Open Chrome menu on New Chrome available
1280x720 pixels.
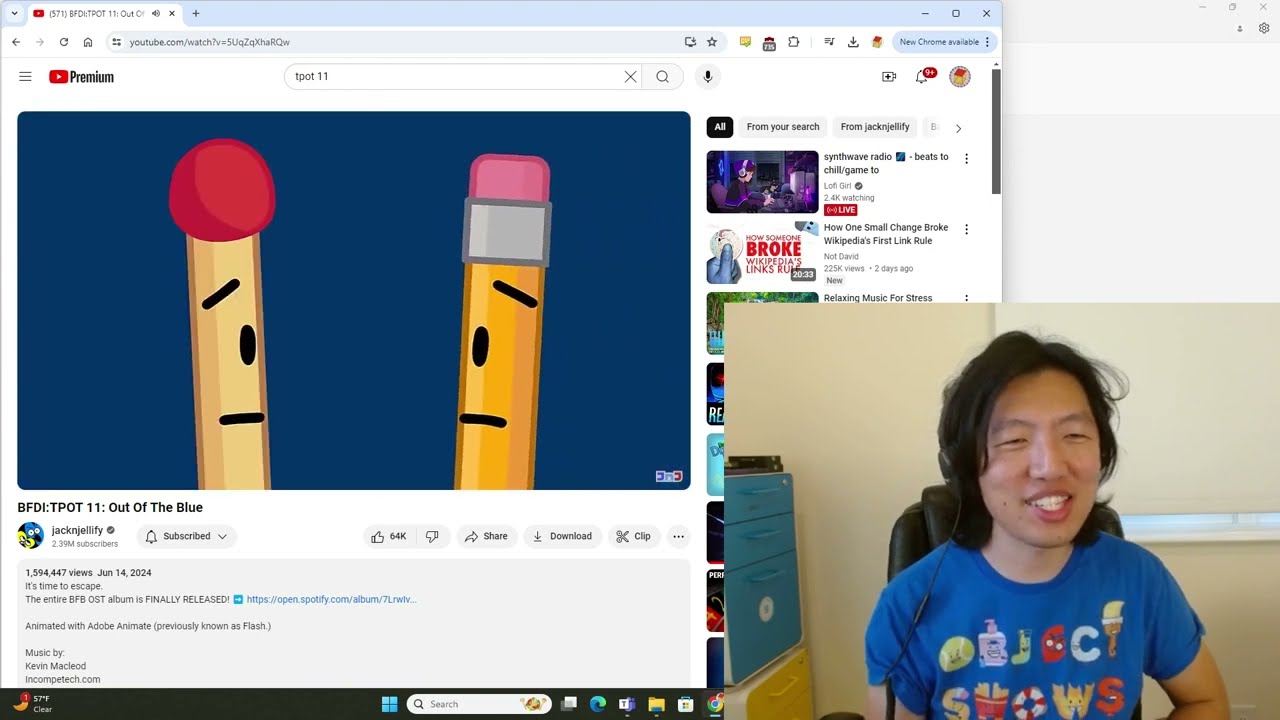pyautogui.click(x=942, y=42)
